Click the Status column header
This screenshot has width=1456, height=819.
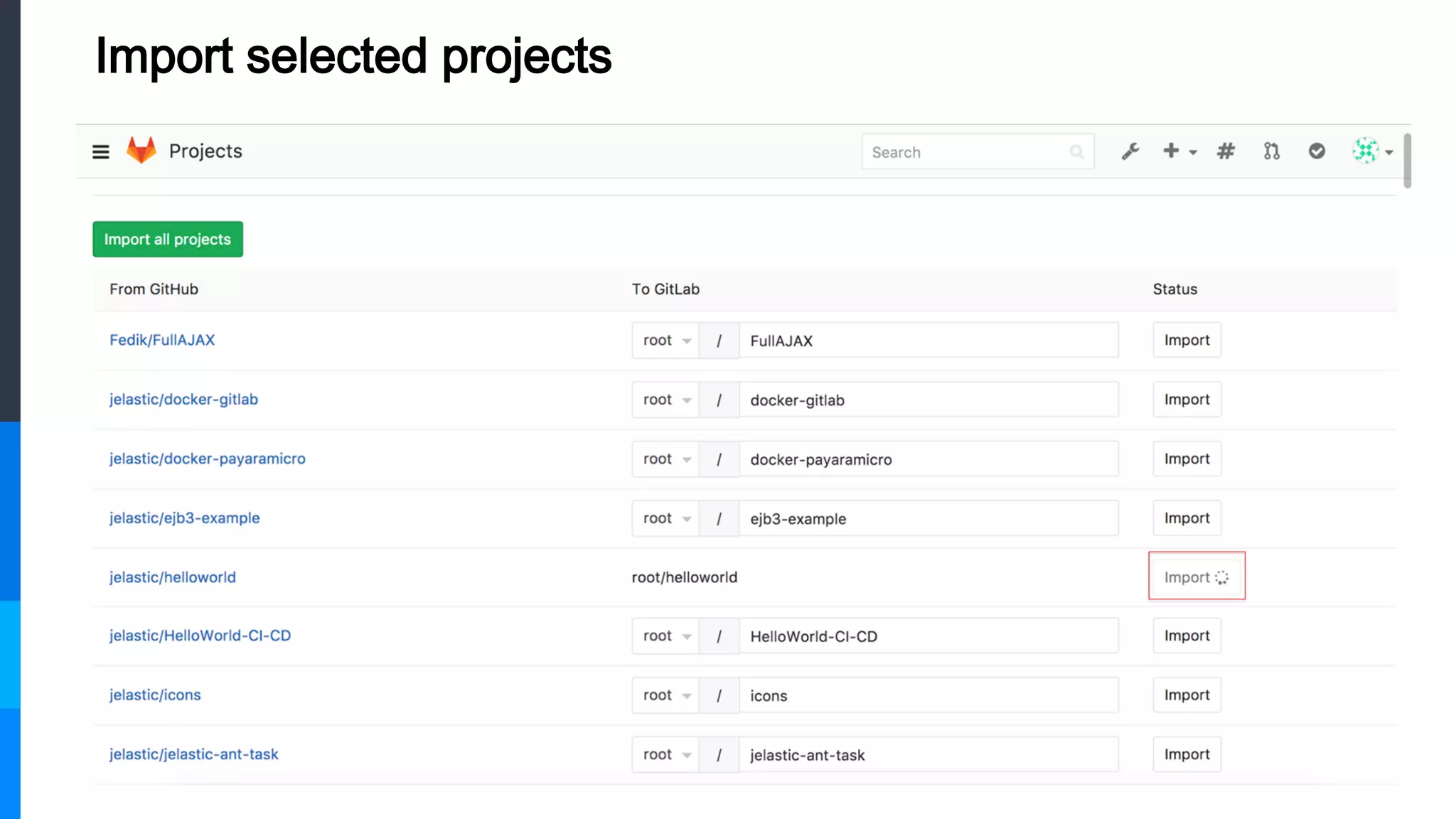[x=1174, y=289]
